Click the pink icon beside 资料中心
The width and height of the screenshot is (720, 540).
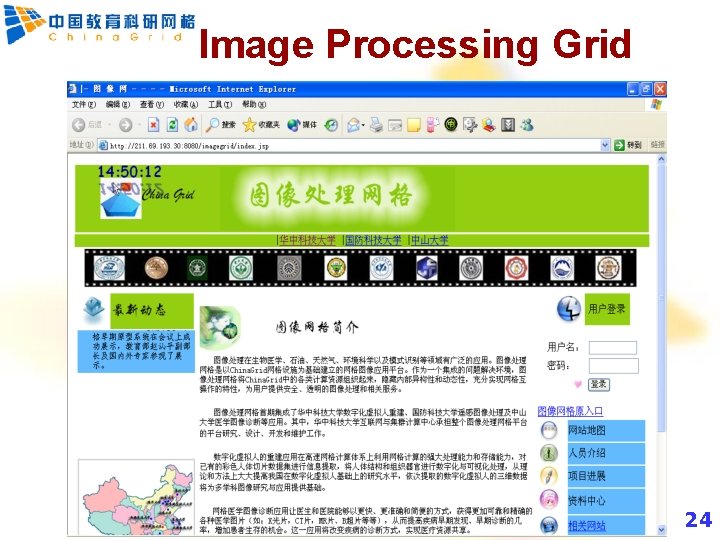[x=549, y=500]
